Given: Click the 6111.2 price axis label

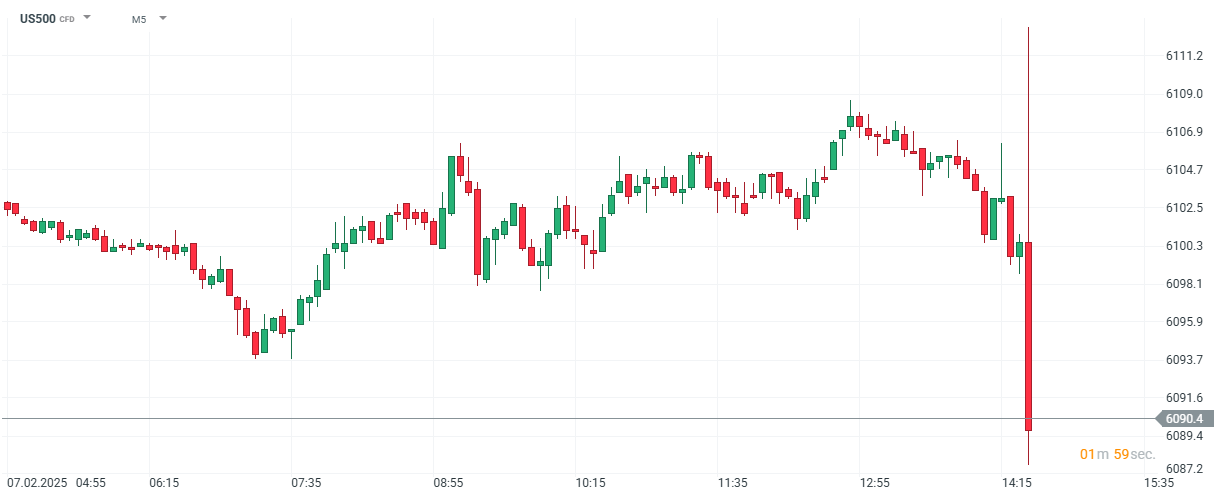Looking at the screenshot, I should pyautogui.click(x=1184, y=56).
